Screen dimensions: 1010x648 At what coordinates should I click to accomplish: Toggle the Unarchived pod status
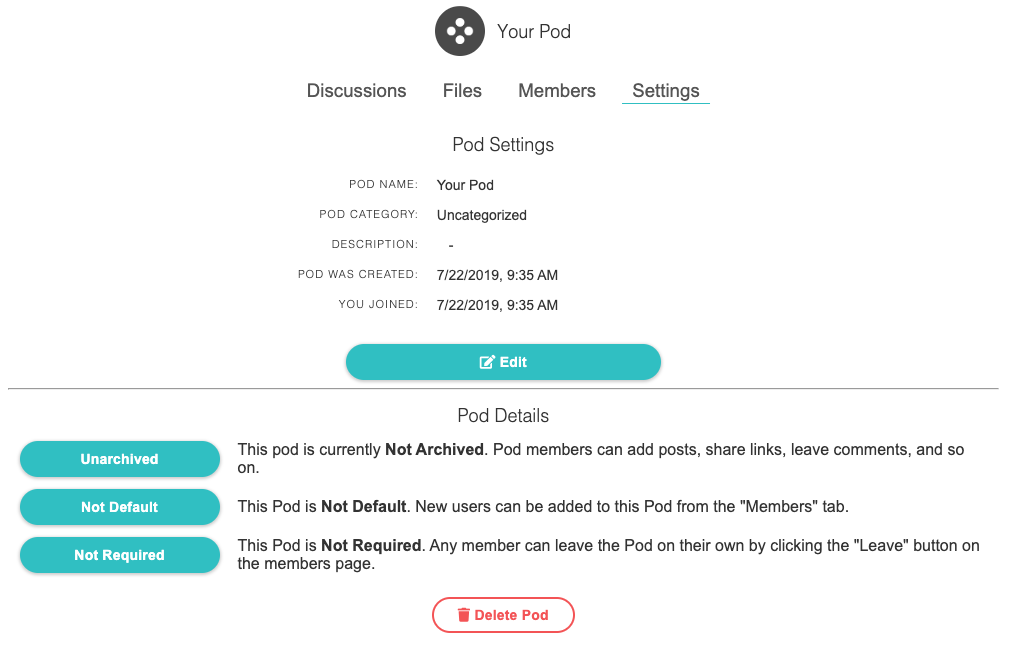point(120,459)
